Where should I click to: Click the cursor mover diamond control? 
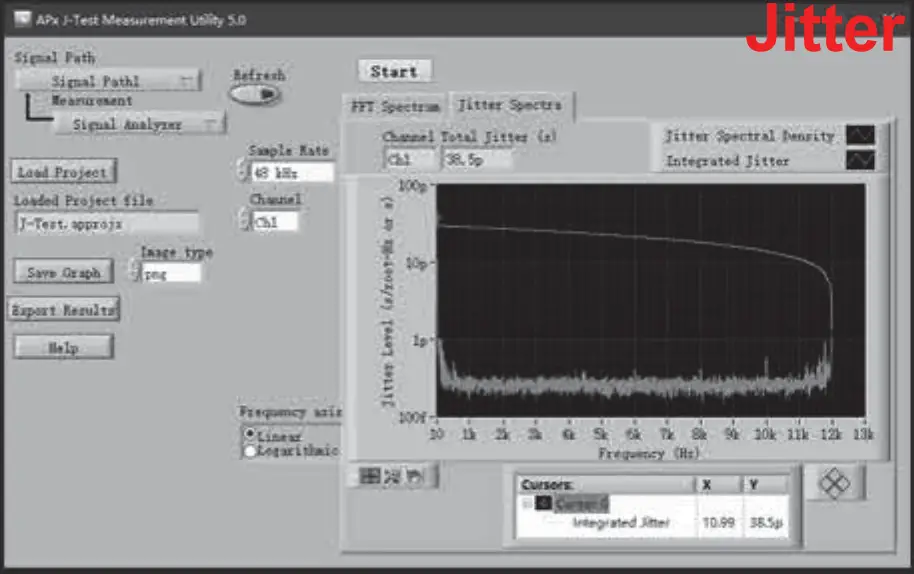(x=835, y=483)
